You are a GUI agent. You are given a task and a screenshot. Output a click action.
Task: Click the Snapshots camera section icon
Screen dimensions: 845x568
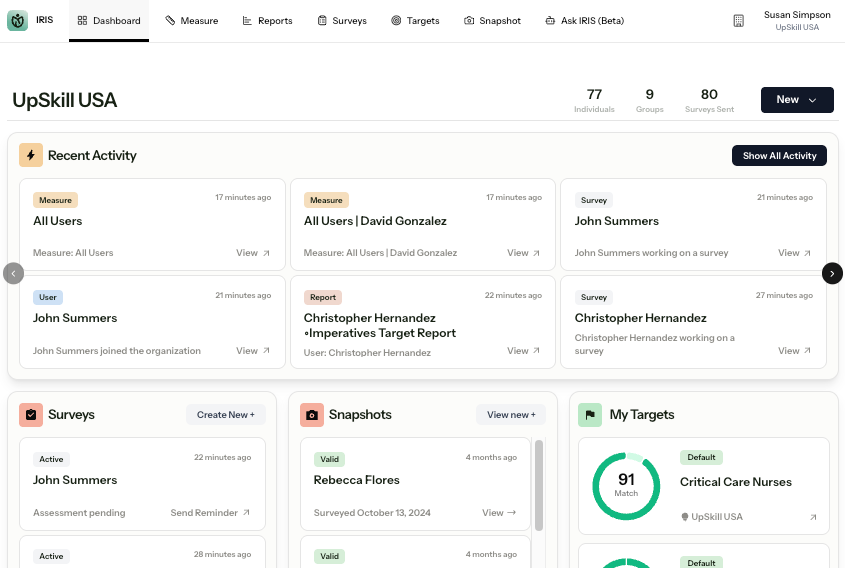tap(311, 415)
